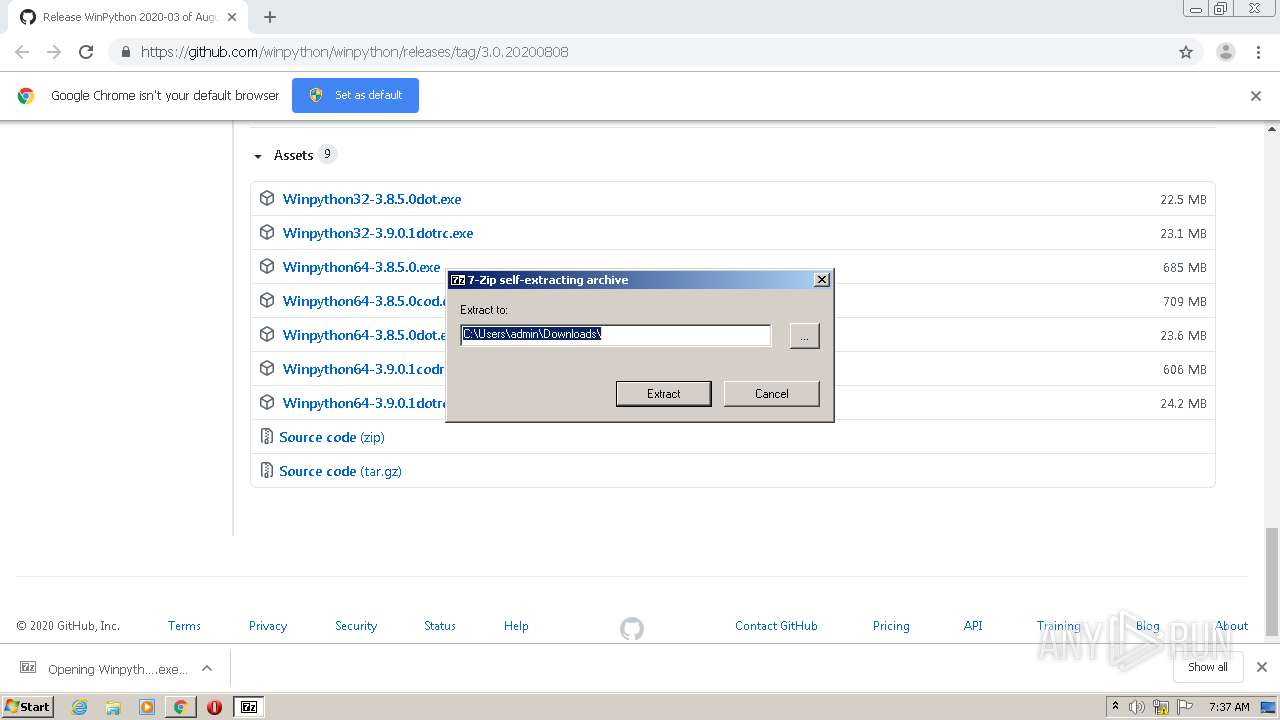Open Status link in footer
The height and width of the screenshot is (720, 1280).
tap(440, 626)
